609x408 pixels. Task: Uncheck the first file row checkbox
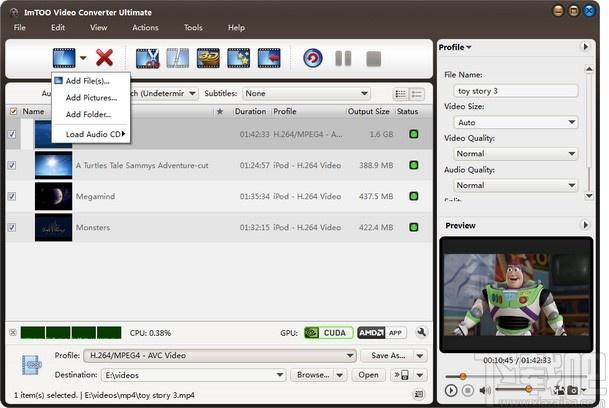tap(12, 134)
